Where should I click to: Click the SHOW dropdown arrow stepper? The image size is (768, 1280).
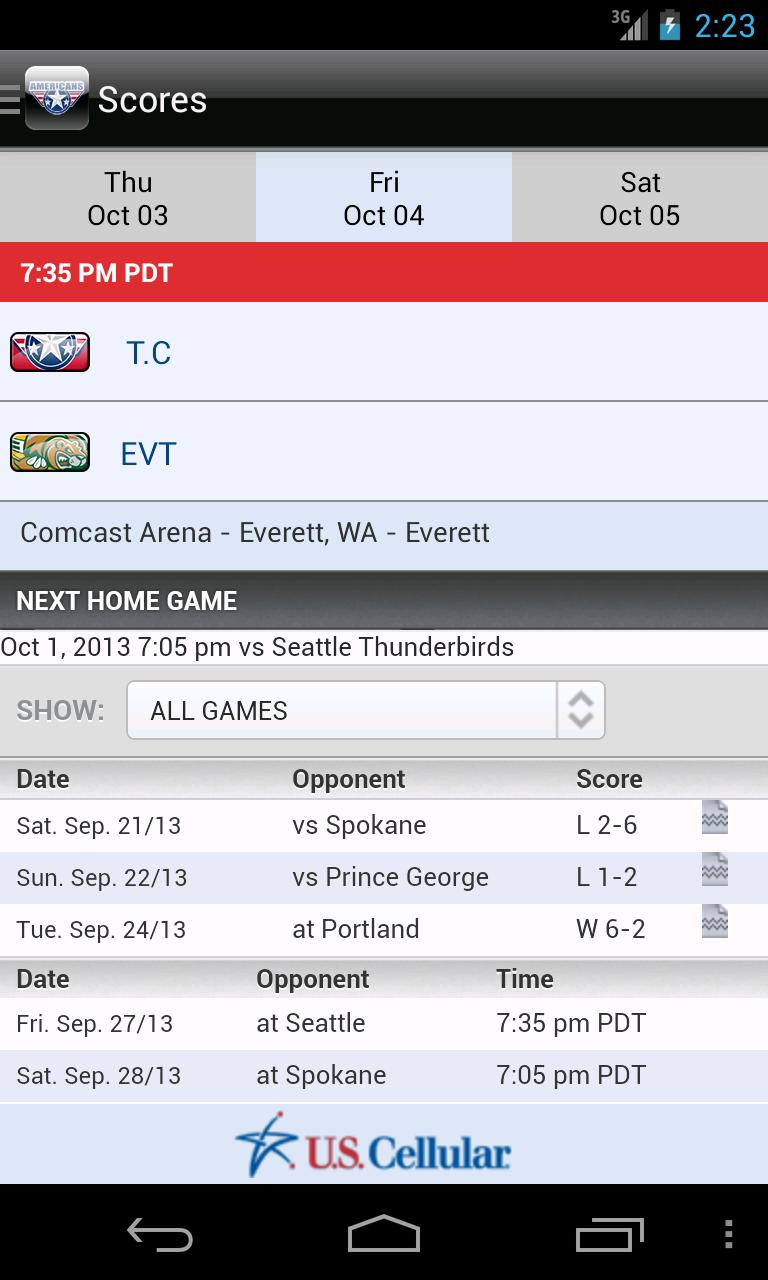click(581, 711)
